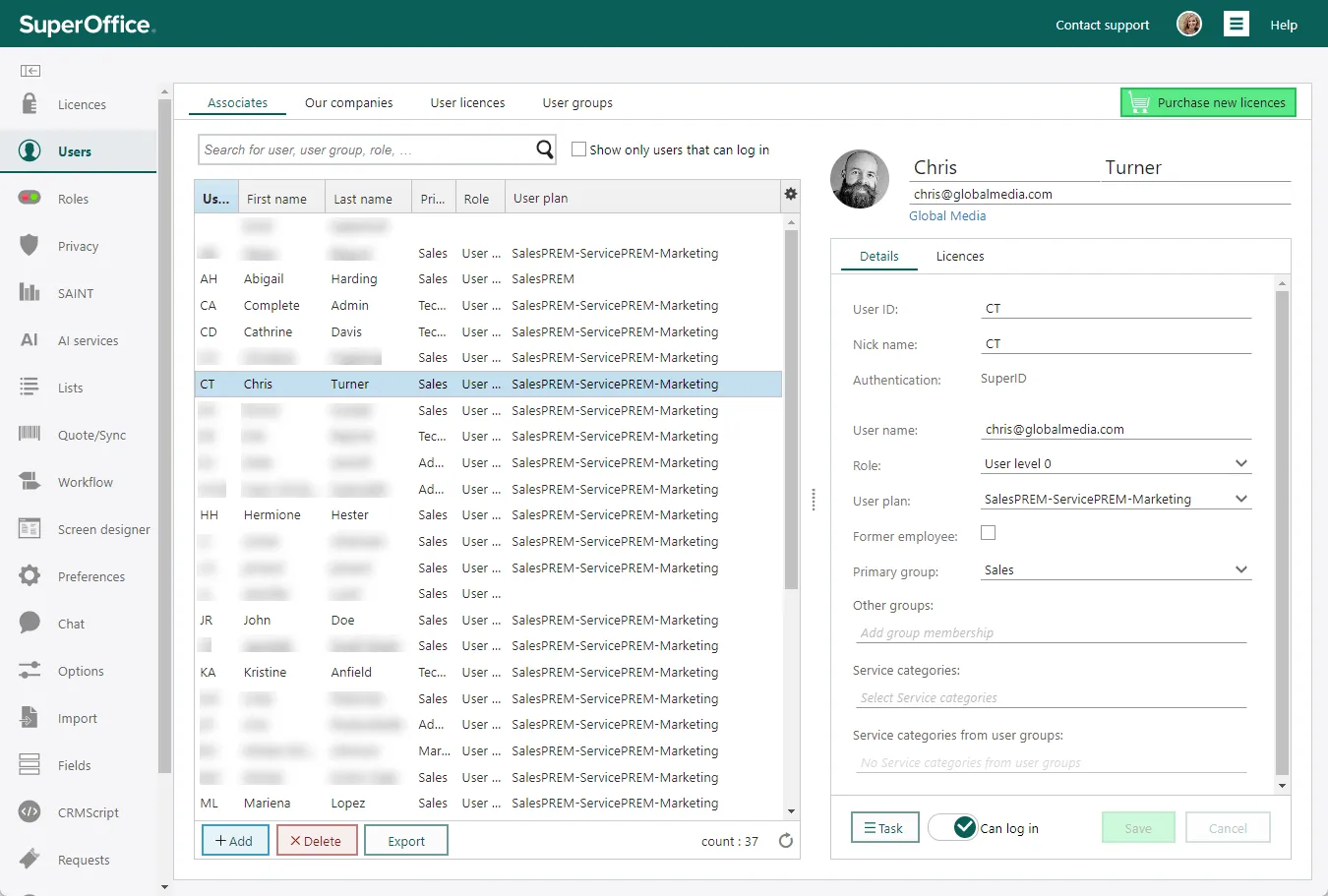
Task: Open the Licences section icon
Action: pyautogui.click(x=30, y=104)
